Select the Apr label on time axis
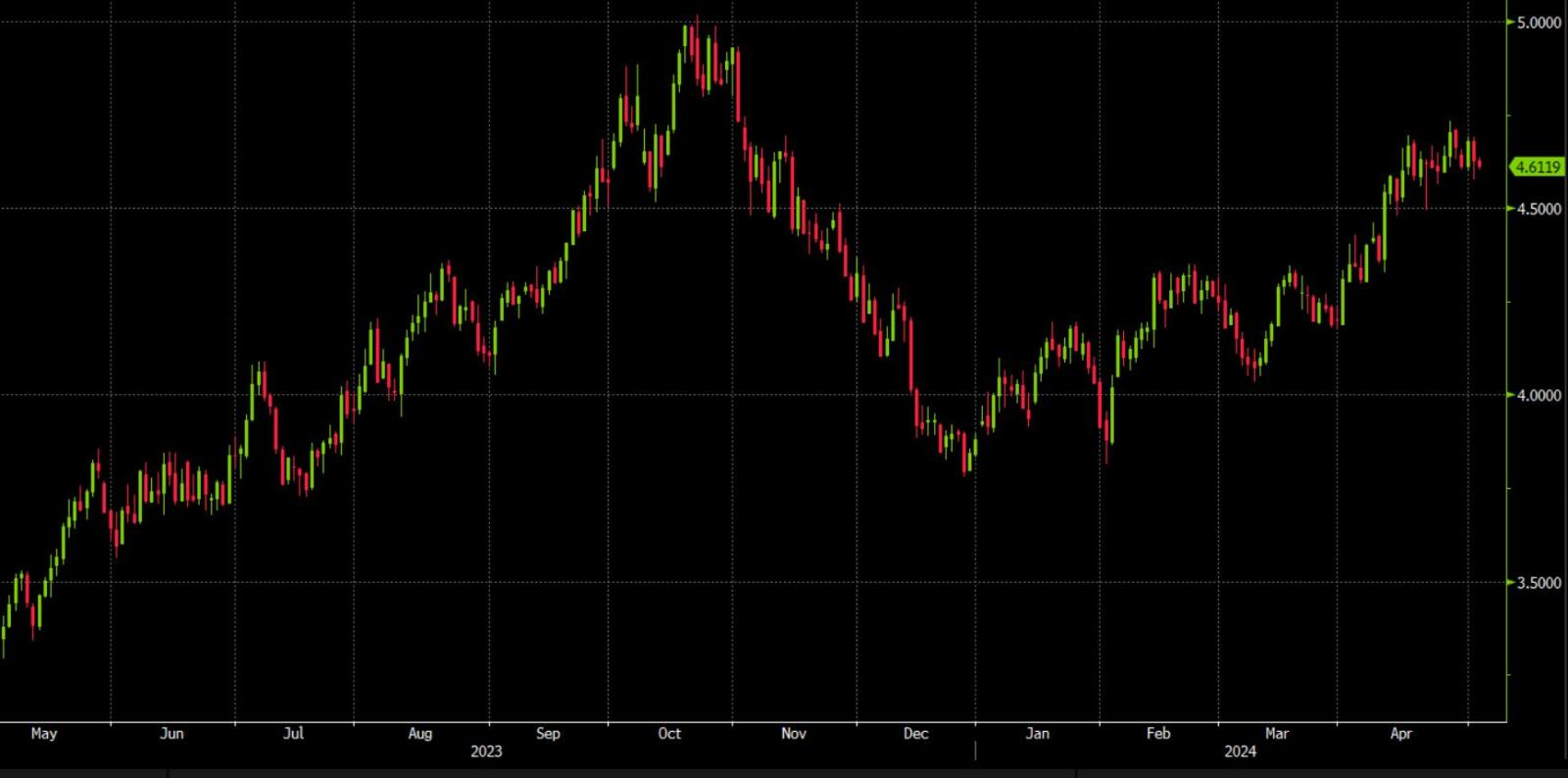 point(1401,733)
